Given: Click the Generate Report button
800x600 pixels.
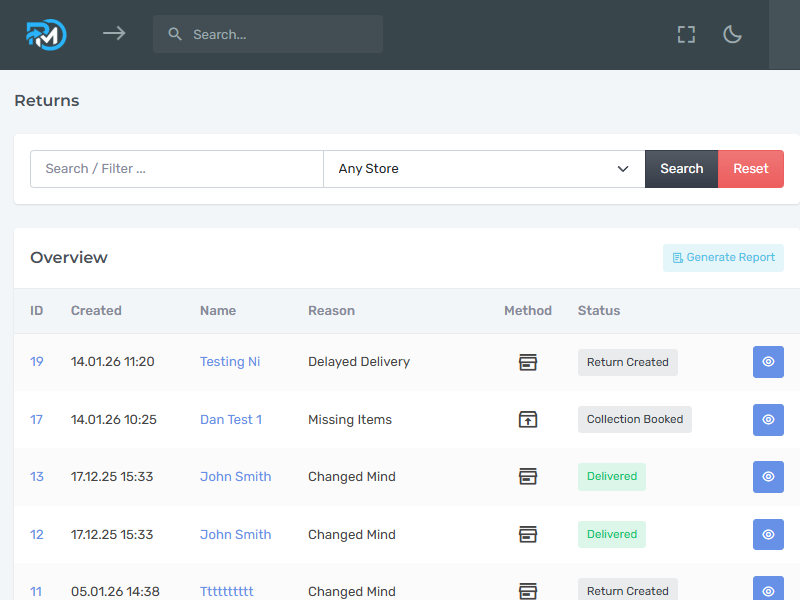Looking at the screenshot, I should 723,258.
